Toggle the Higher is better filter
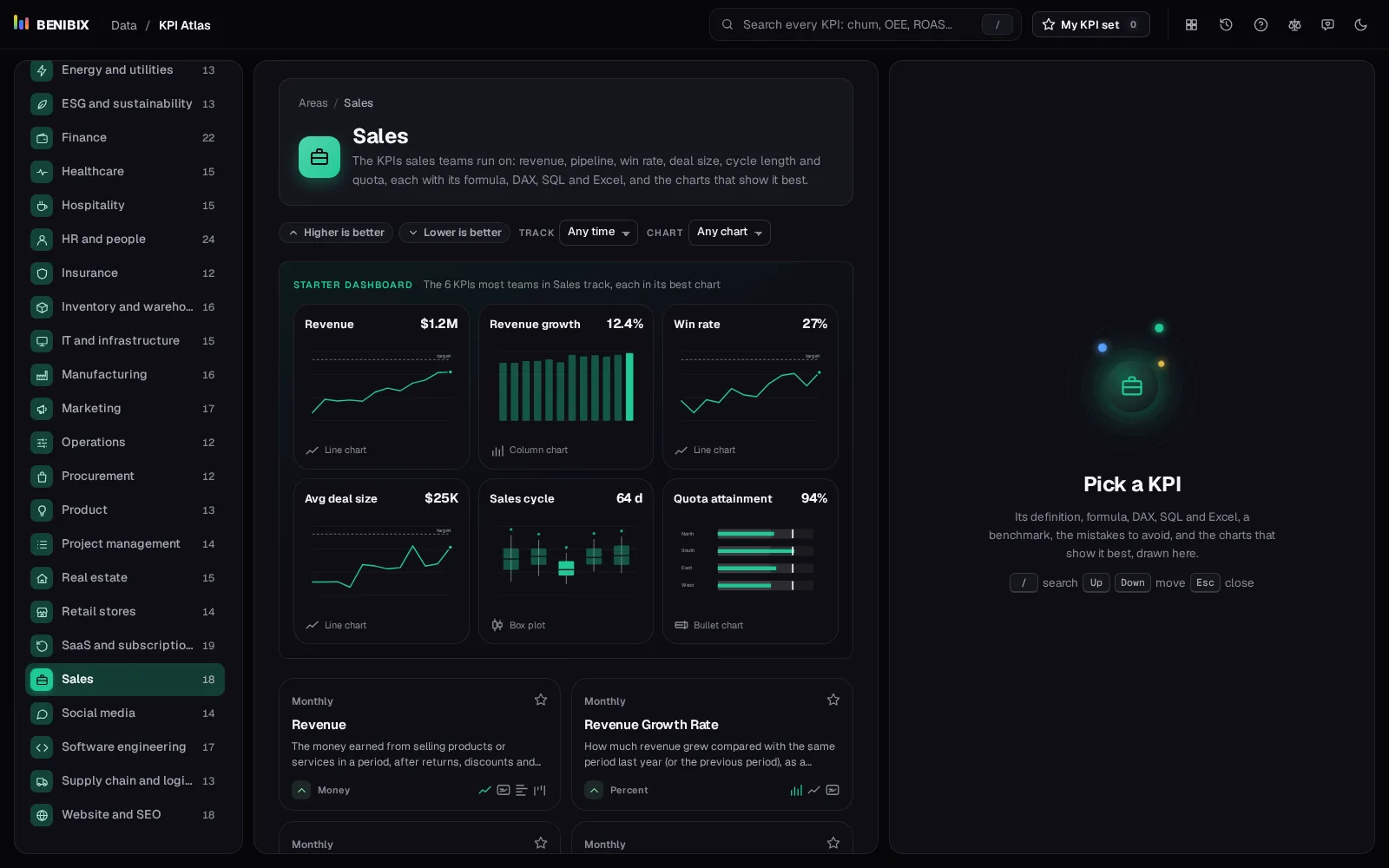Viewport: 1389px width, 868px height. (x=336, y=233)
